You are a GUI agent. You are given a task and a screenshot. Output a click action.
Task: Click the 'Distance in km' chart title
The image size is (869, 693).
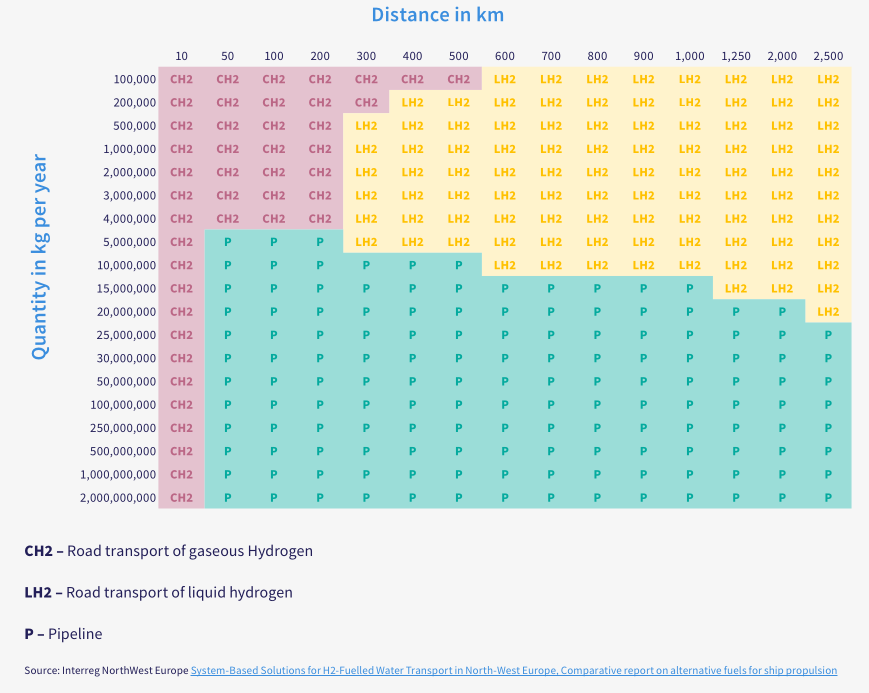(437, 15)
